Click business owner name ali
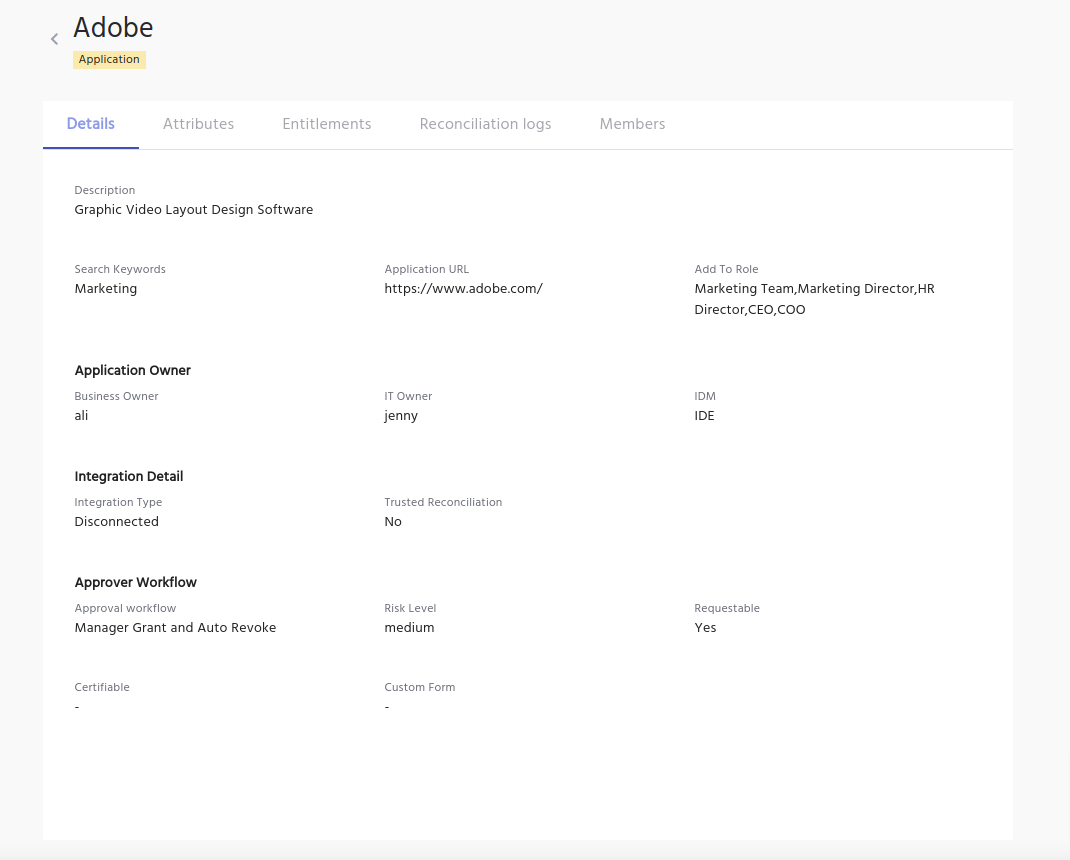 [82, 416]
